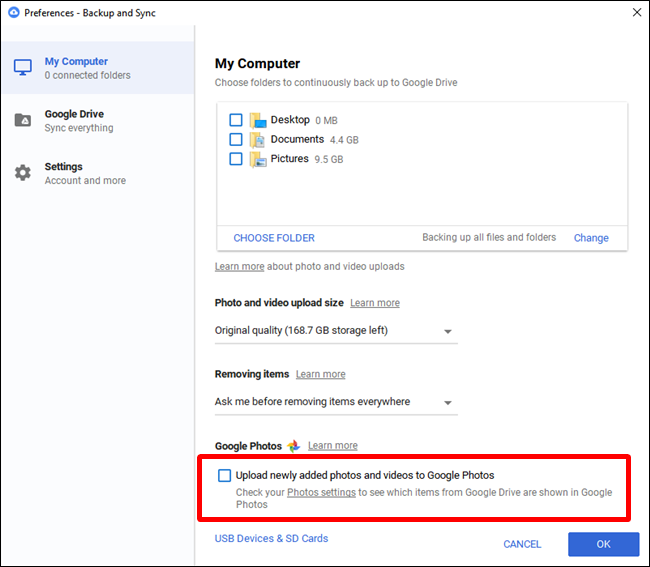Click the Google Drive folder icon
Screen dimensions: 650x567
pos(22,121)
